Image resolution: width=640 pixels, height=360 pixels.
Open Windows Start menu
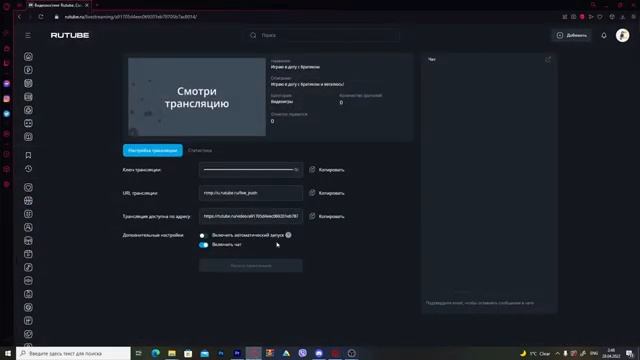click(8, 353)
